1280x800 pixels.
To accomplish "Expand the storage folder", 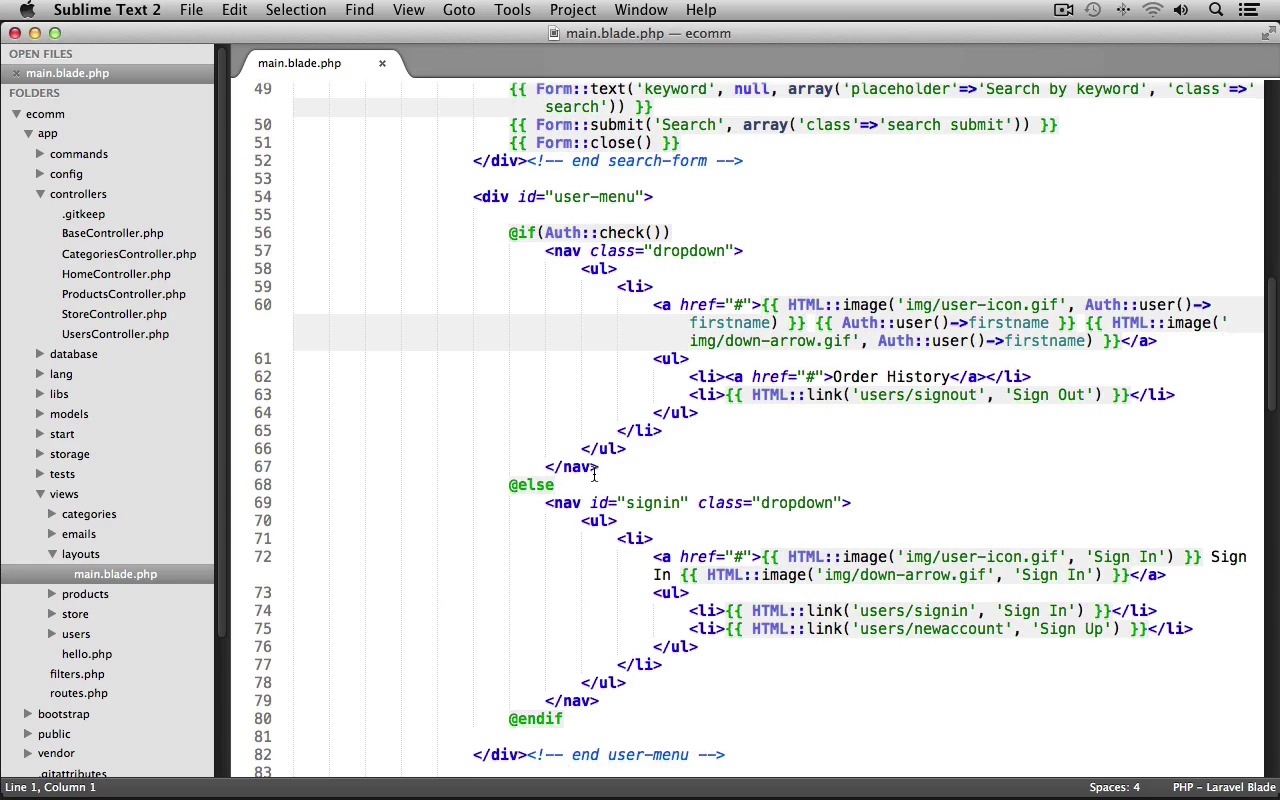I will click(40, 454).
